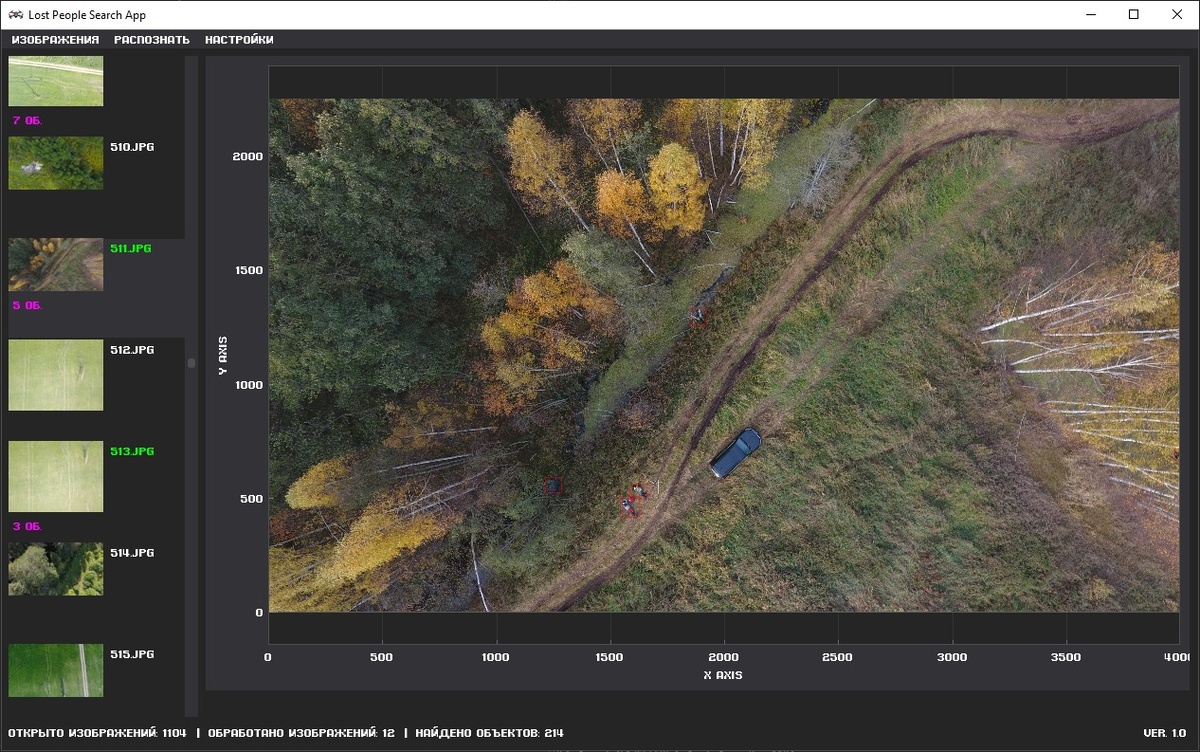This screenshot has width=1200, height=752.
Task: Click the 512.JPG file name
Action: (x=132, y=350)
